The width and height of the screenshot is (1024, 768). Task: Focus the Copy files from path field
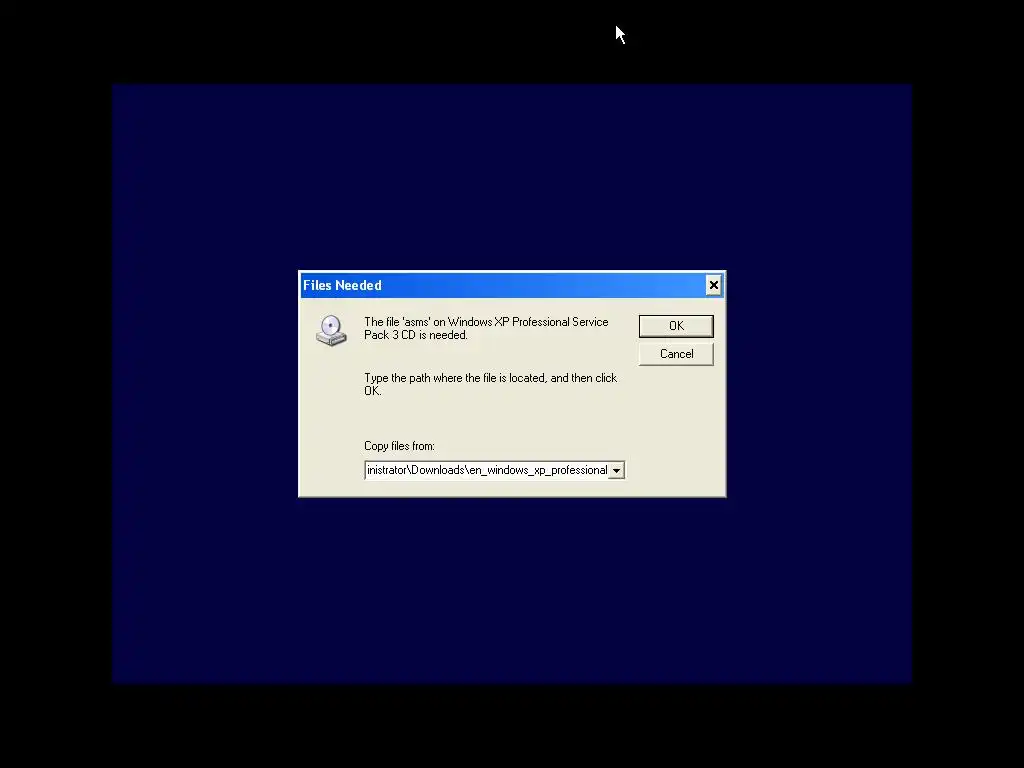coord(487,470)
